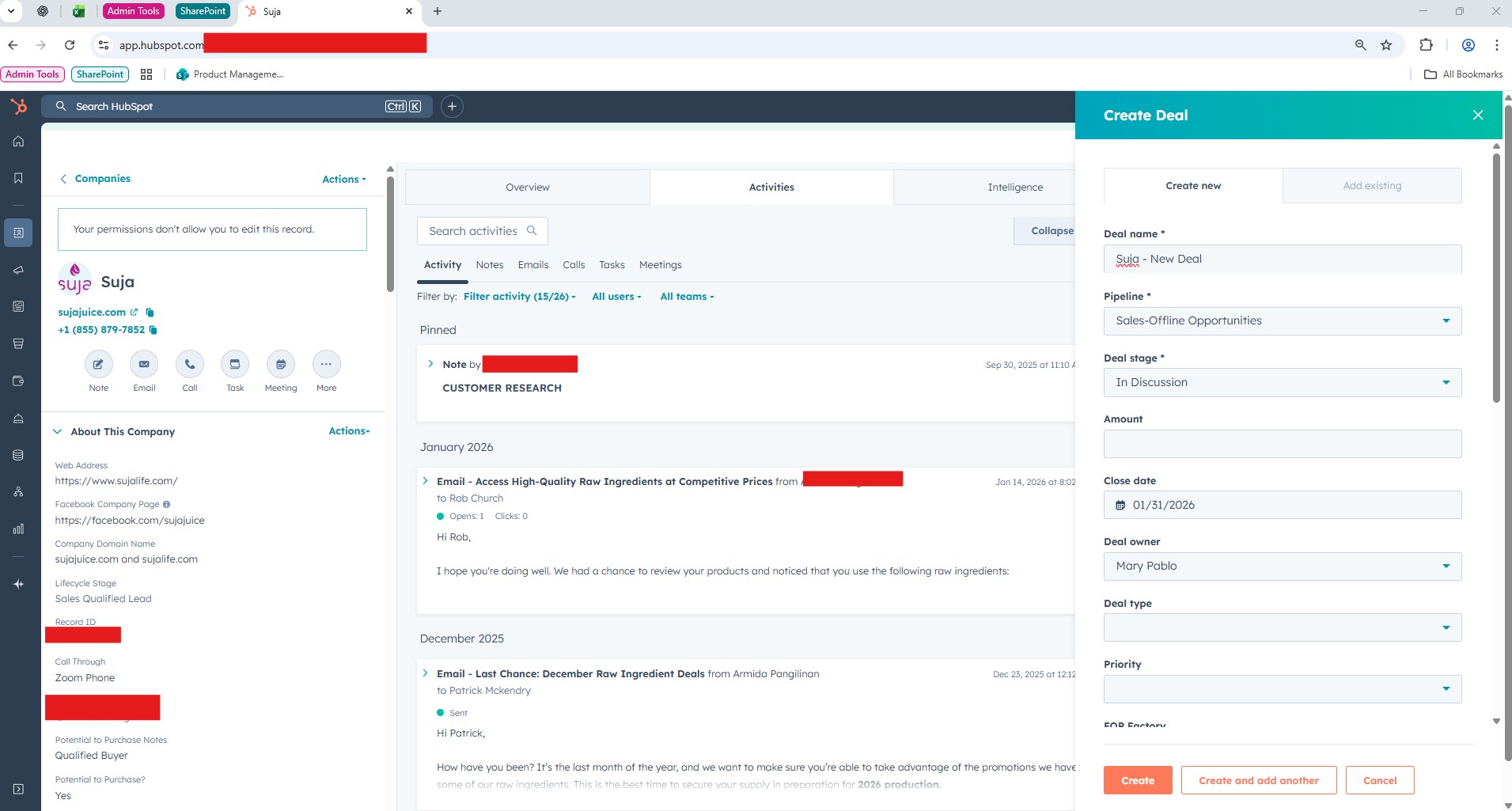Image resolution: width=1512 pixels, height=811 pixels.
Task: Switch to the Add existing tab
Action: [1372, 186]
